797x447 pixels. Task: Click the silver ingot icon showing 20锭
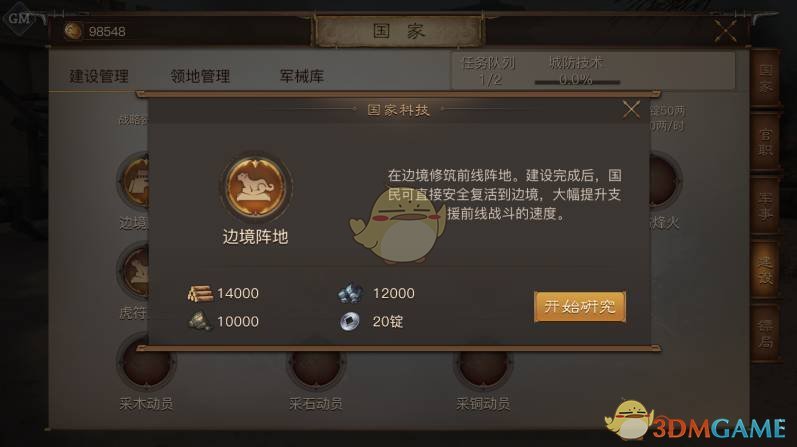click(350, 321)
